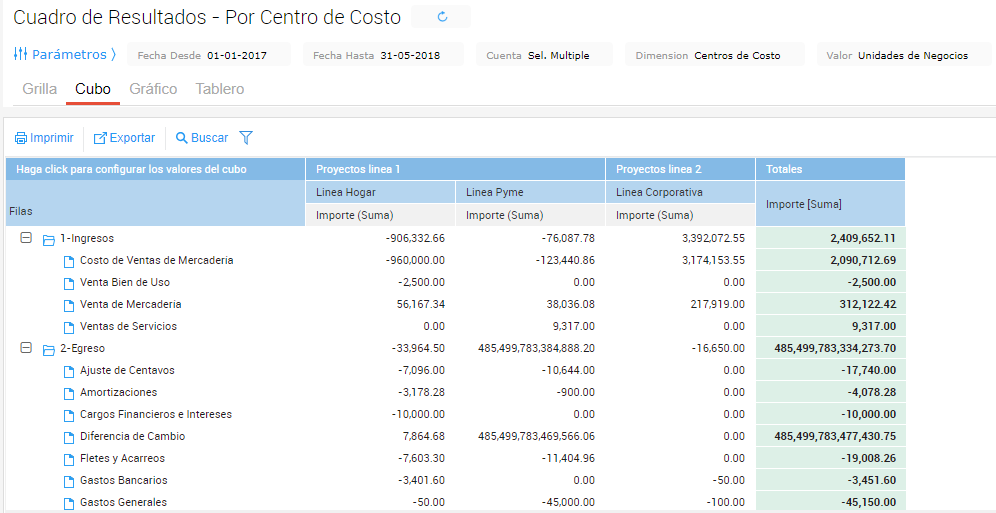Collapse the 1-Ingresos row group
The image size is (996, 513).
26,238
